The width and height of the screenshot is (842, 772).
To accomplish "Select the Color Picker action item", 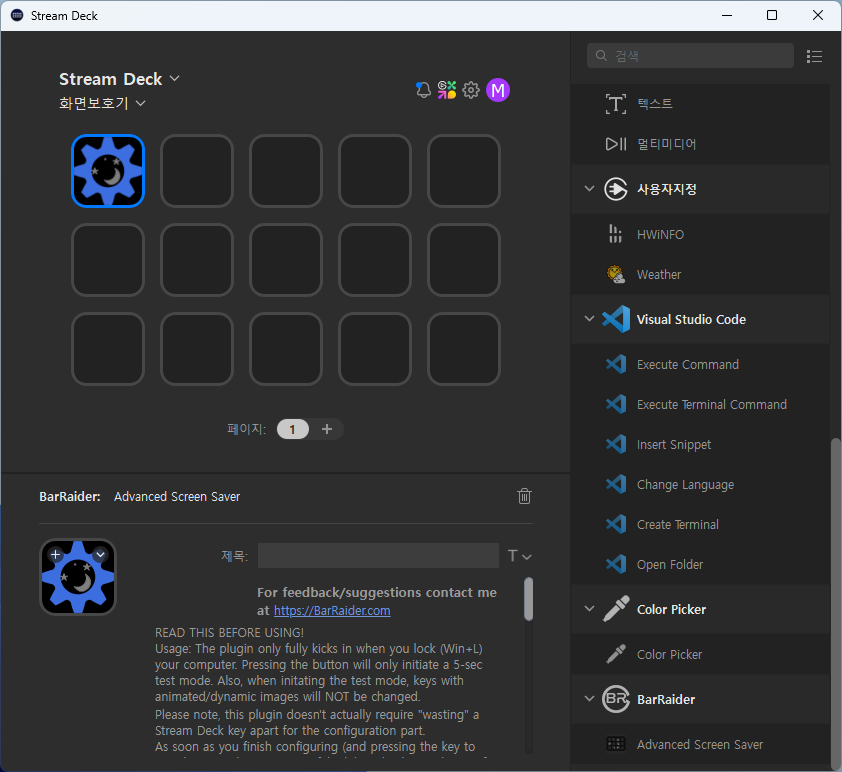I will point(700,654).
